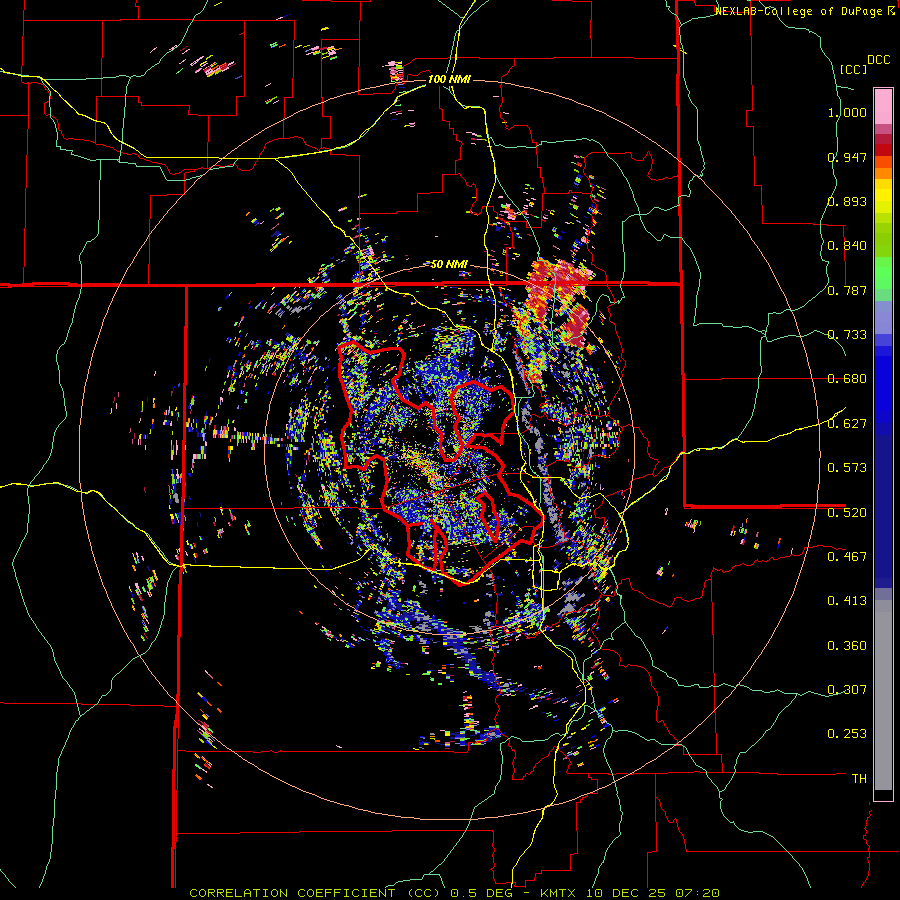Click the TH threshold label on the scale
This screenshot has height=900, width=900.
[859, 779]
